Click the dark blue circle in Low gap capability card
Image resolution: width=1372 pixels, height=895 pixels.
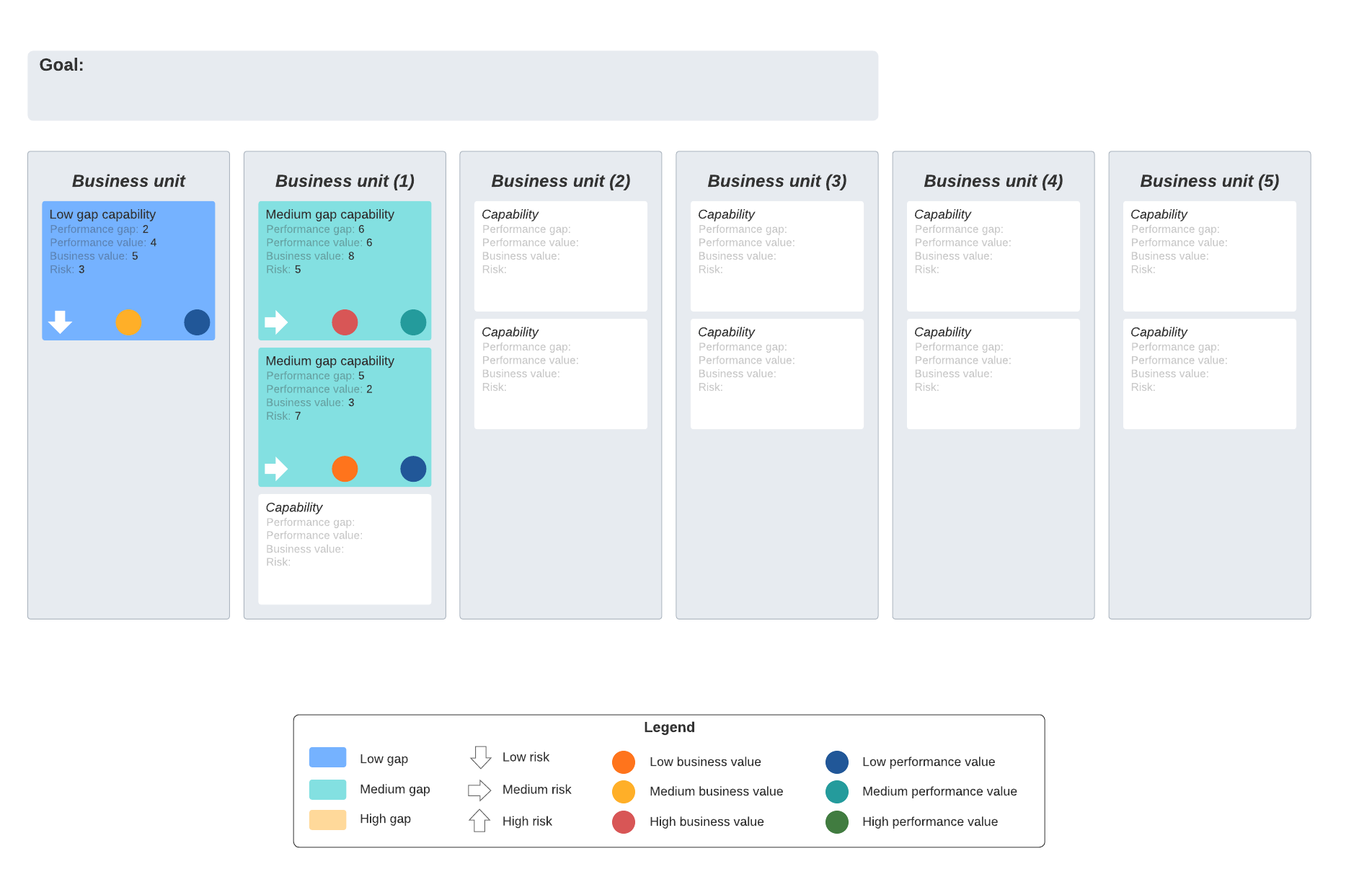tap(197, 322)
